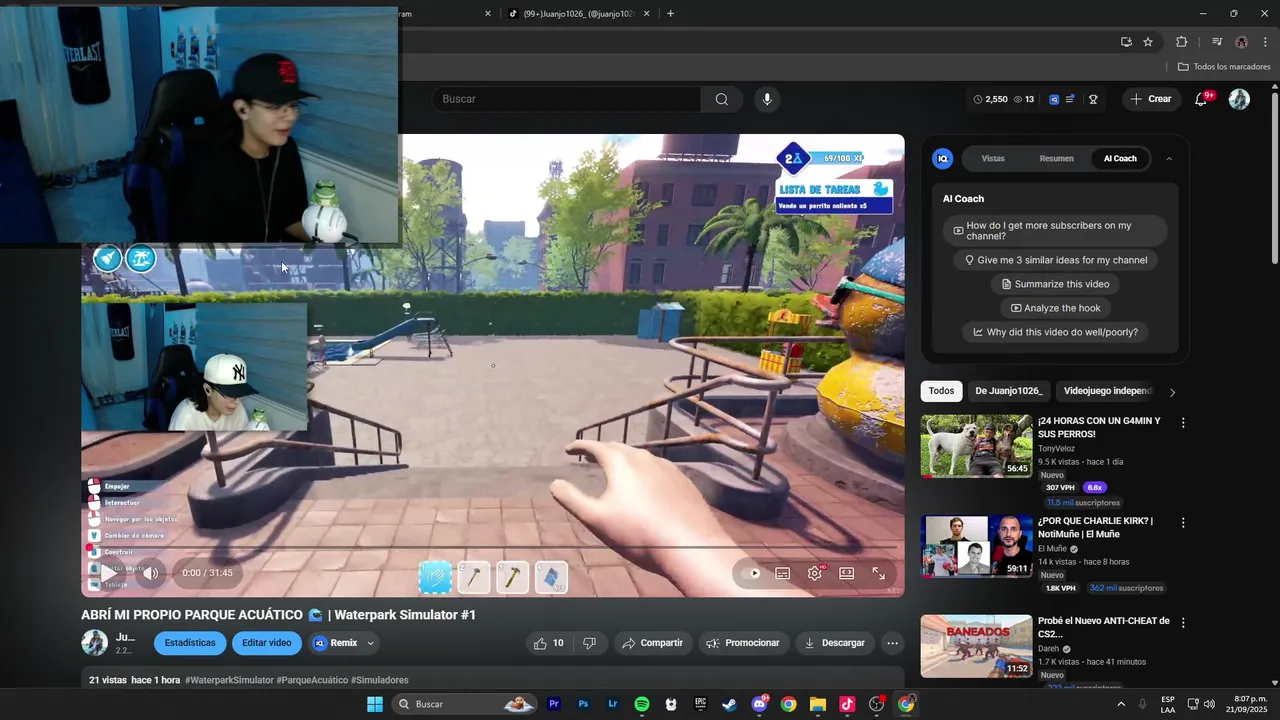Select the AI Coach tab
Image resolution: width=1280 pixels, height=720 pixels.
[1120, 158]
